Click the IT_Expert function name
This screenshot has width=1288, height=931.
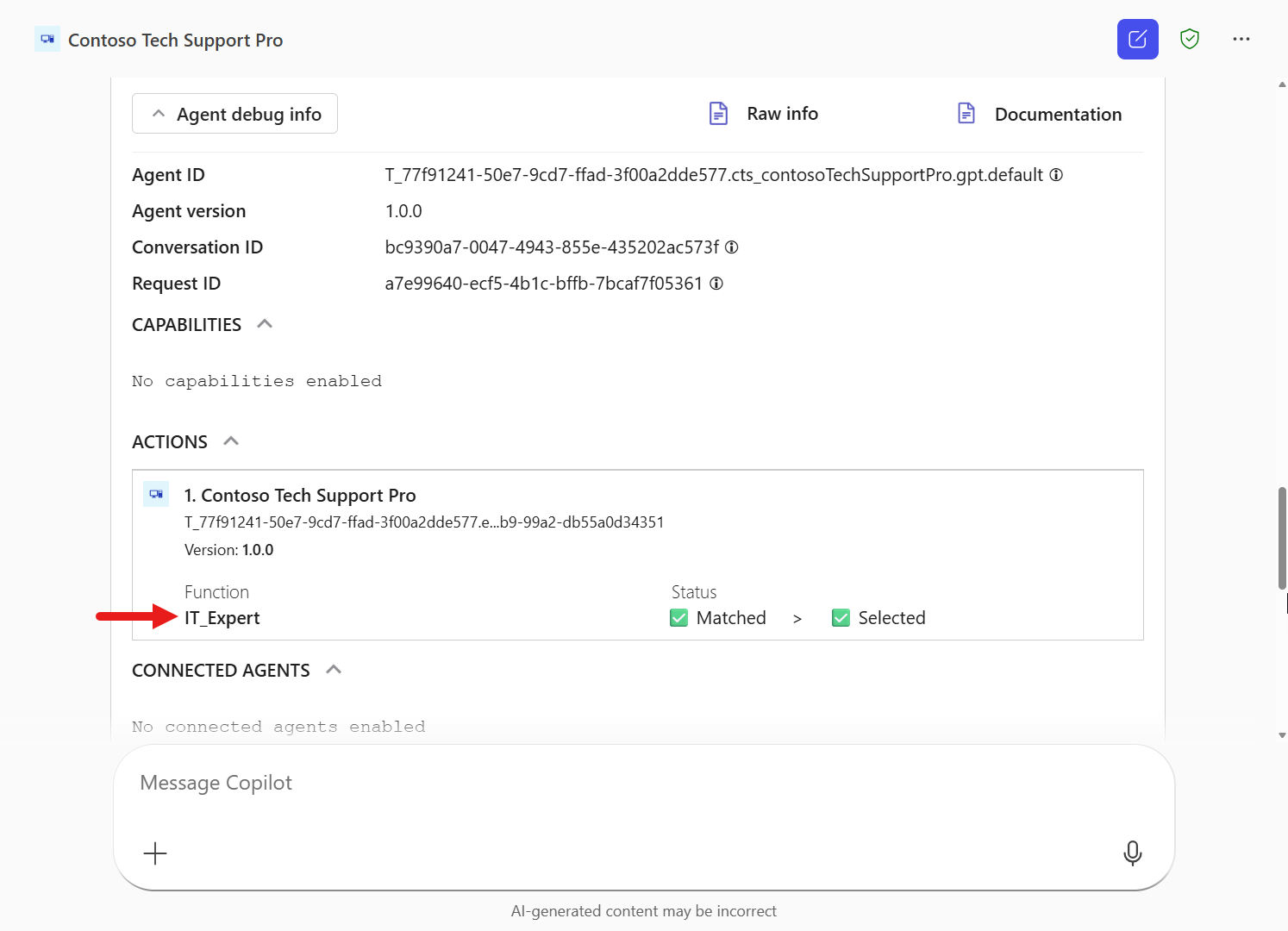coord(222,618)
